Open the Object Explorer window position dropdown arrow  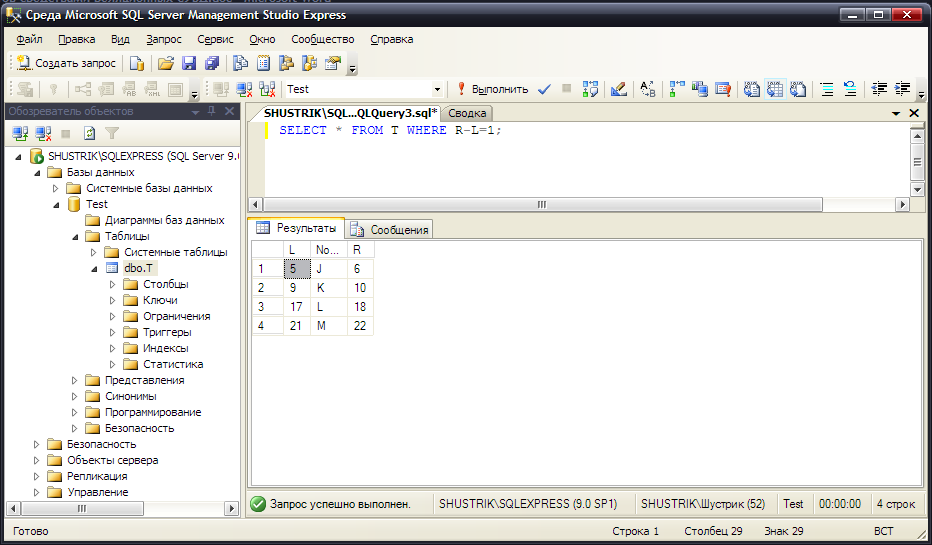[195, 112]
